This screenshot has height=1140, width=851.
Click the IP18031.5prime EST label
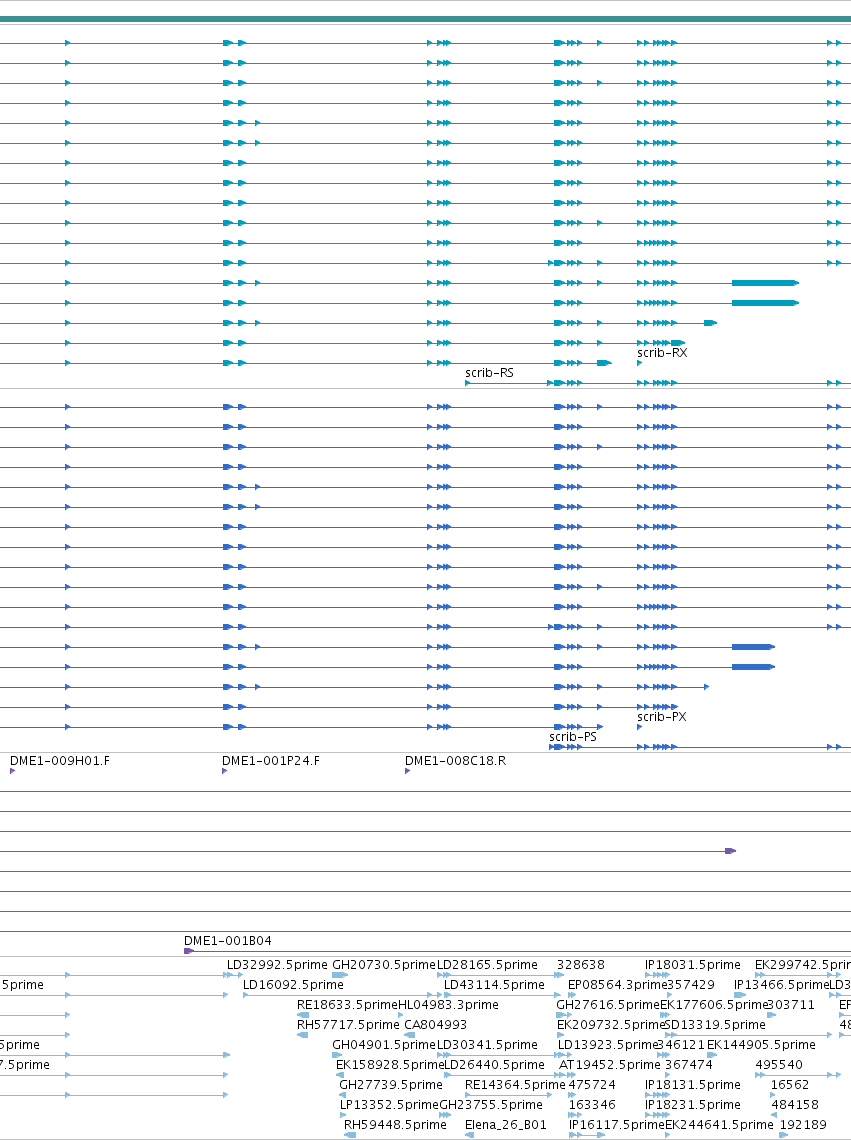(692, 965)
